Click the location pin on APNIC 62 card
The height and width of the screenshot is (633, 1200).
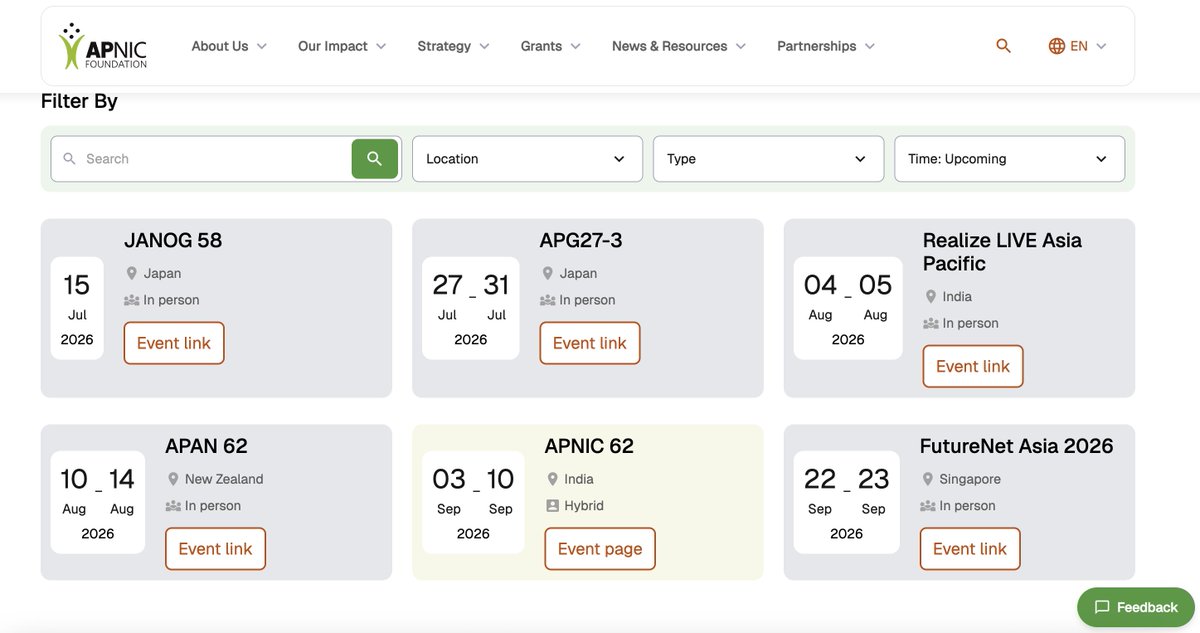[x=552, y=479]
